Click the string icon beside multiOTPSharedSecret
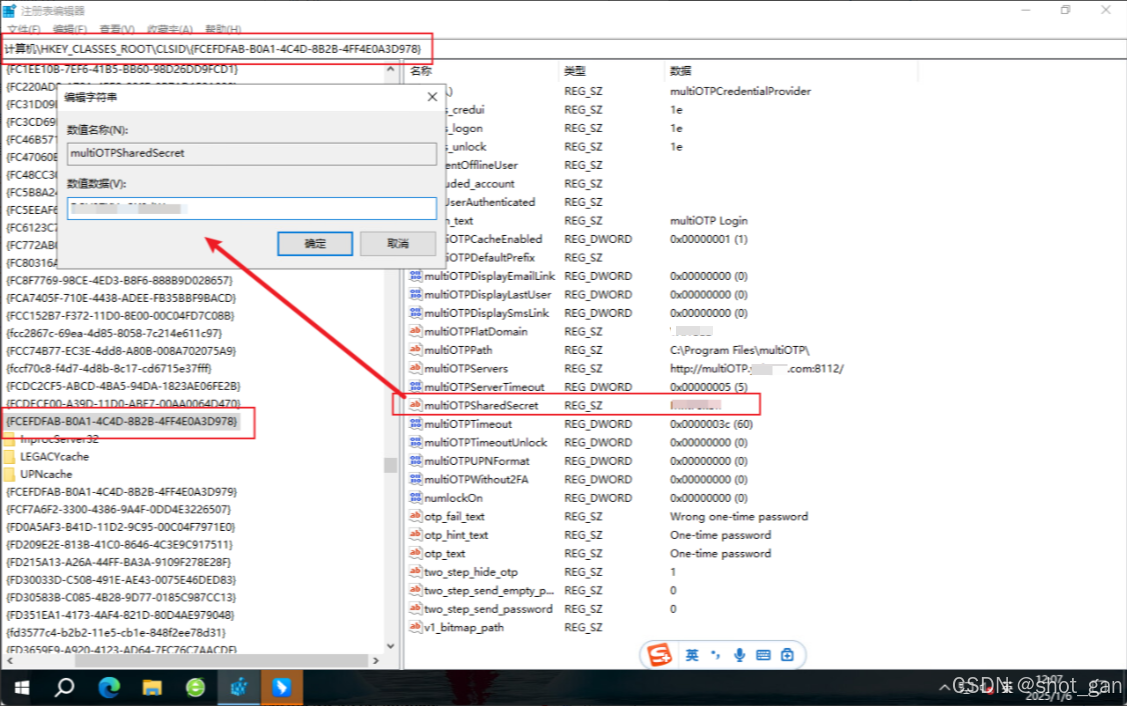Image resolution: width=1127 pixels, height=706 pixels. (415, 405)
